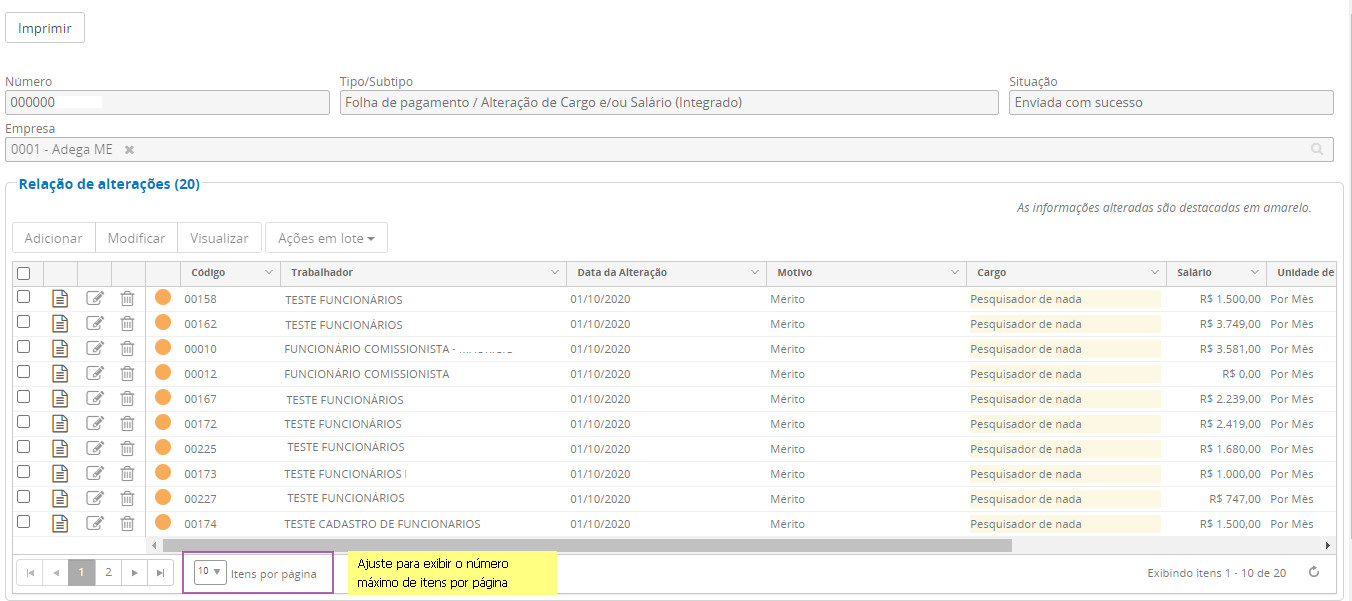The image size is (1352, 601).
Task: Click the Imprimir button
Action: [x=45, y=28]
